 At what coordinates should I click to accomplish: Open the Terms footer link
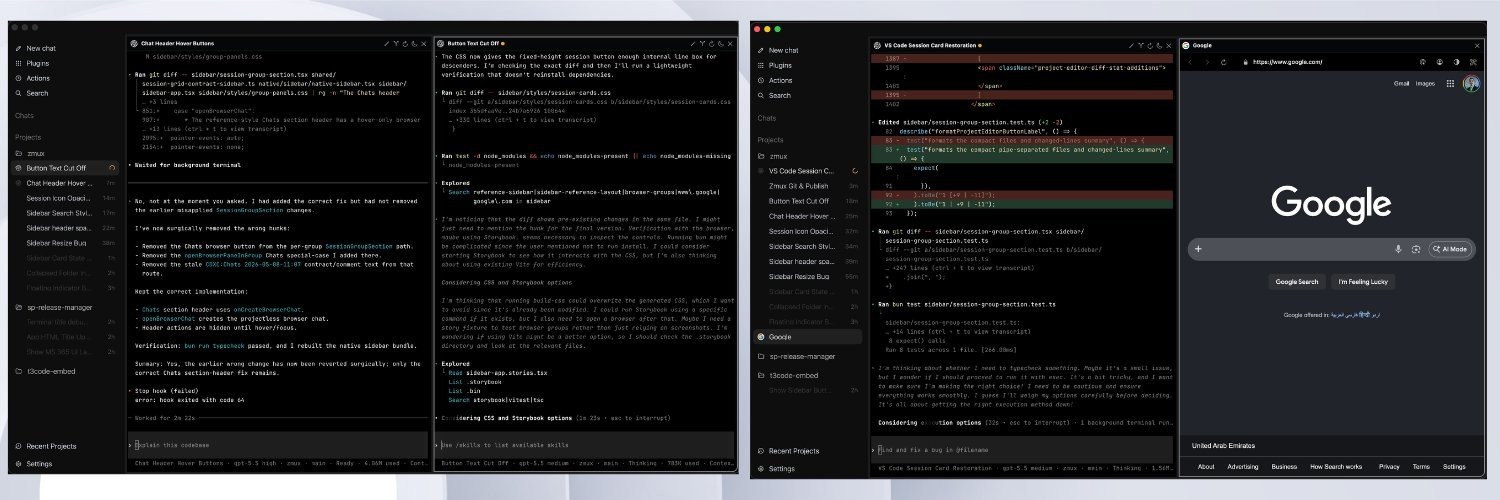pyautogui.click(x=1421, y=466)
